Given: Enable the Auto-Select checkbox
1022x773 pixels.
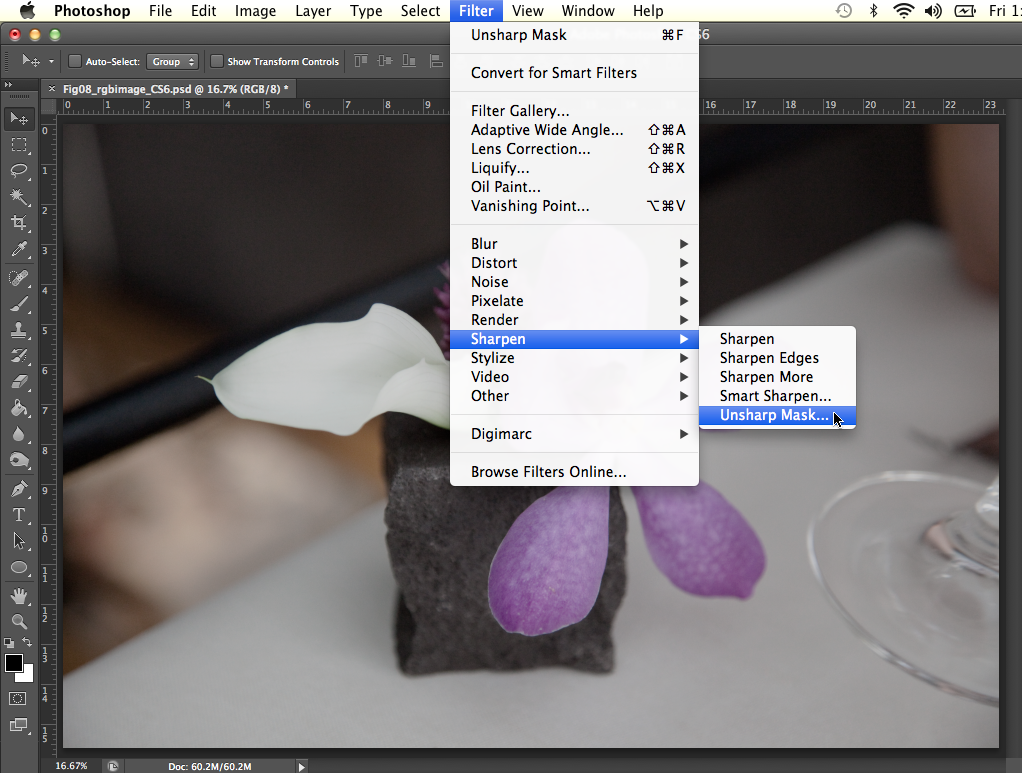Looking at the screenshot, I should [x=75, y=62].
